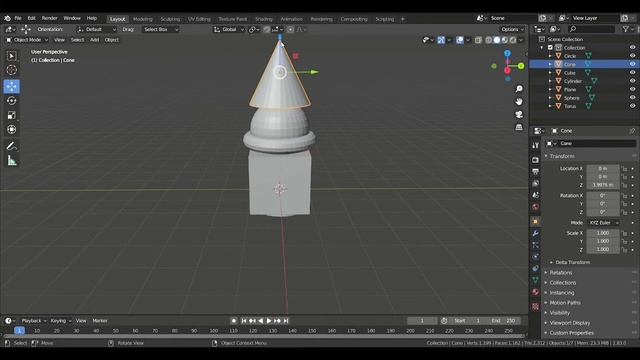Switch to the UV Editing workspace tab
This screenshot has width=640, height=360.
coord(199,19)
